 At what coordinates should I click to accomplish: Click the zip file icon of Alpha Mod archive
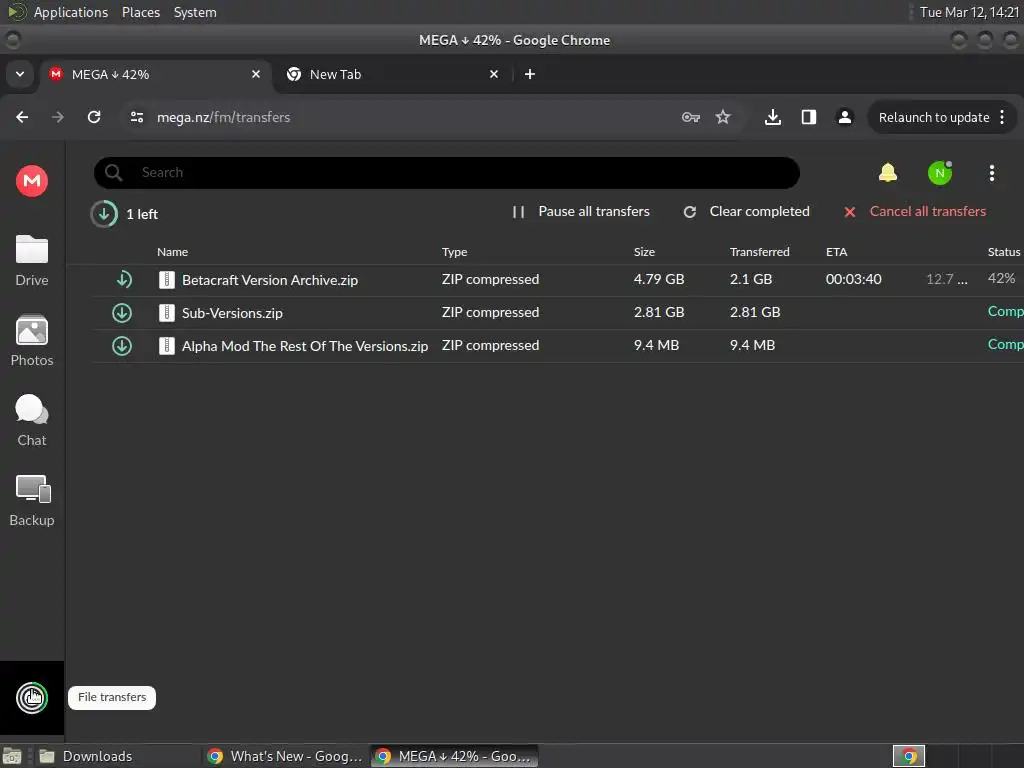(167, 345)
